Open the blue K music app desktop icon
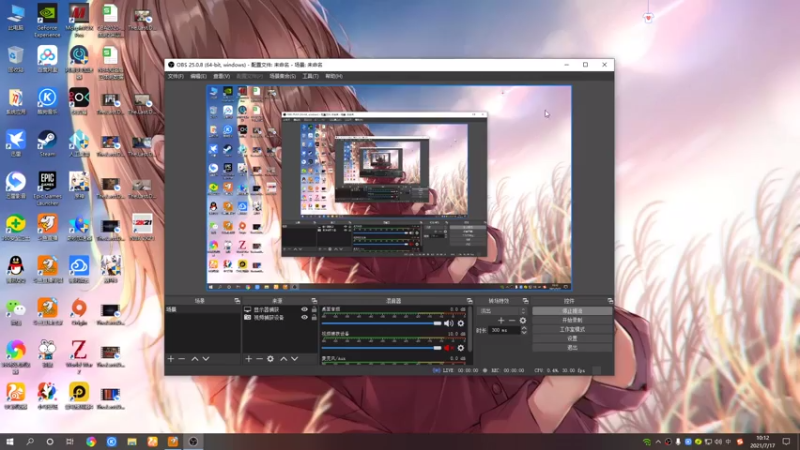 pos(47,101)
